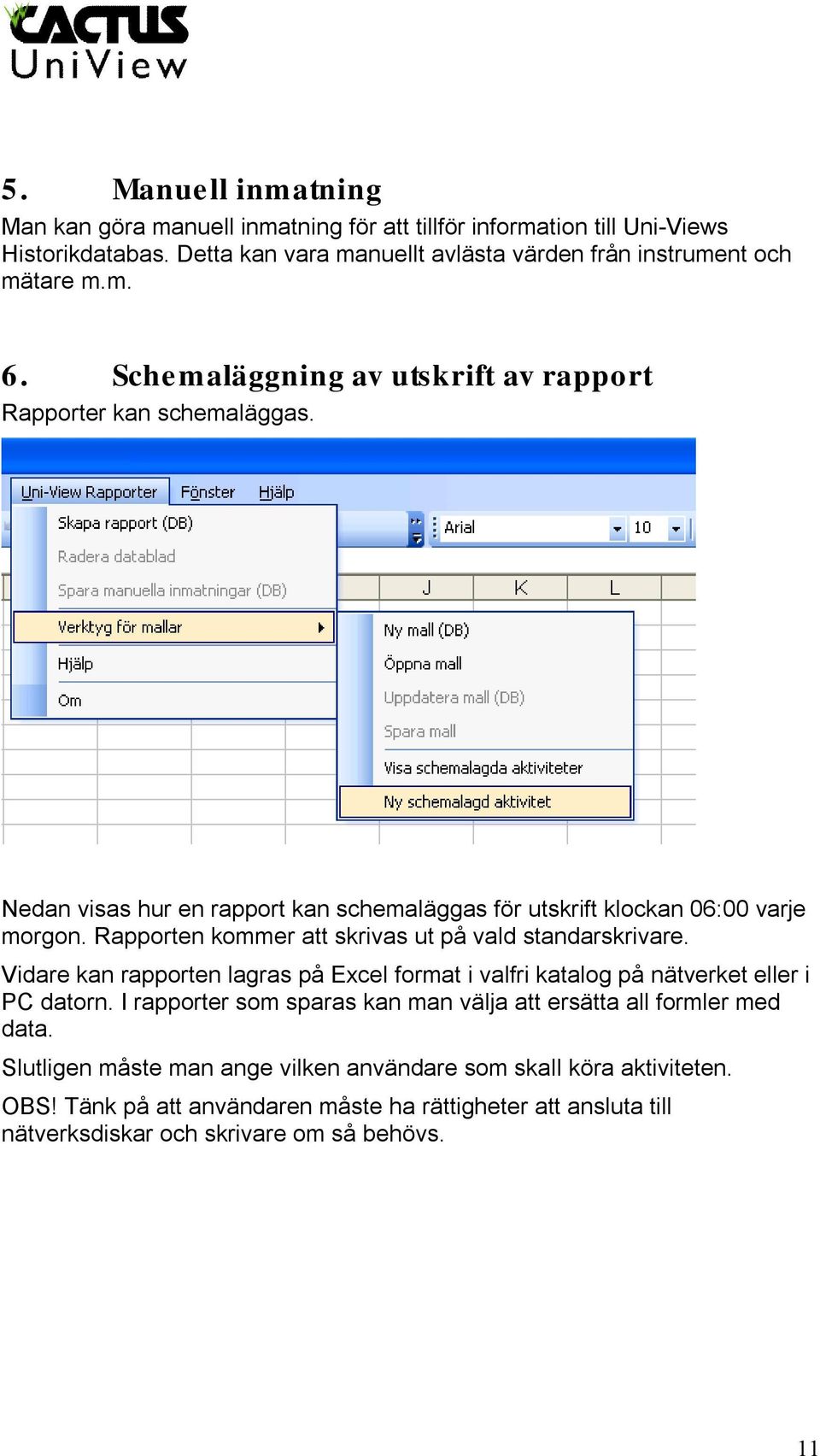
Task: Click the font size field showing 10
Action: (647, 528)
